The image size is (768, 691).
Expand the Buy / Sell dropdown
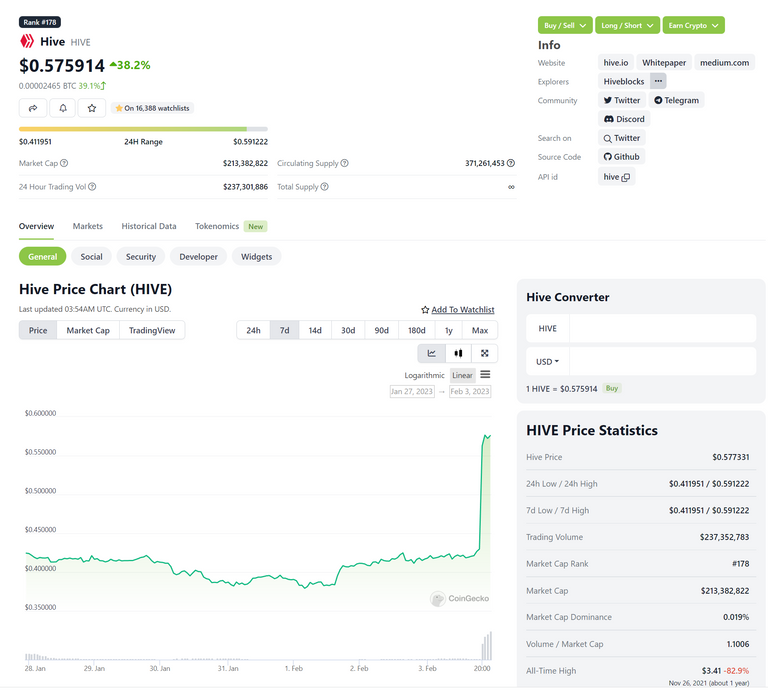tap(565, 25)
